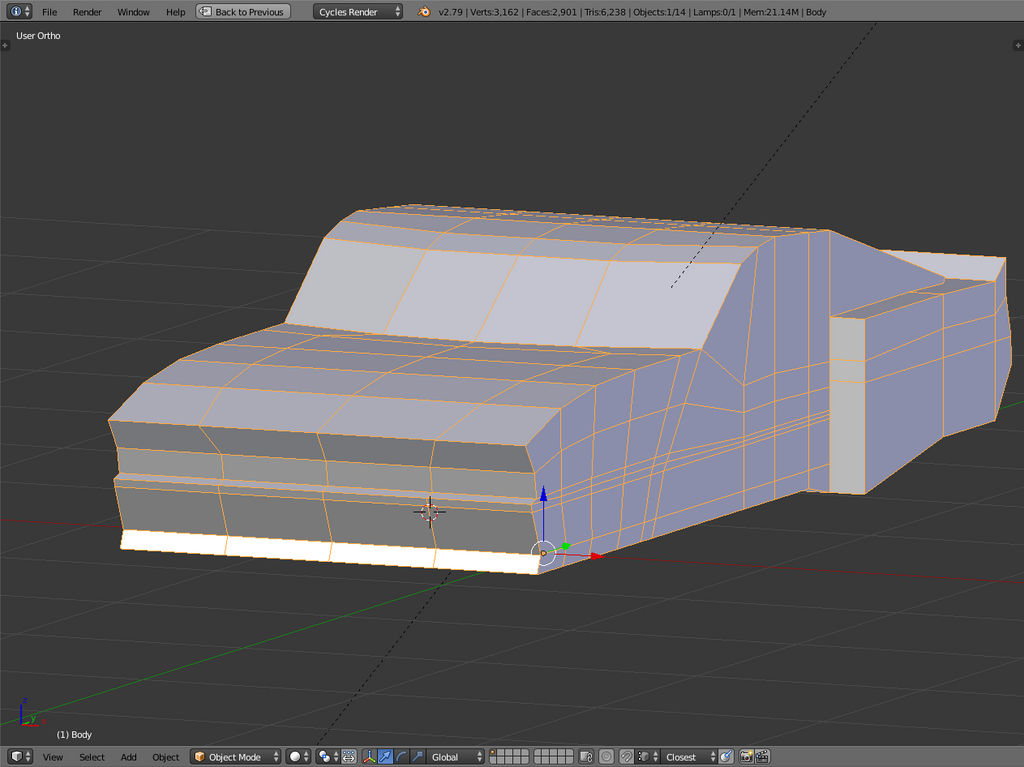
Task: Select the first scene layer button
Action: [x=495, y=753]
